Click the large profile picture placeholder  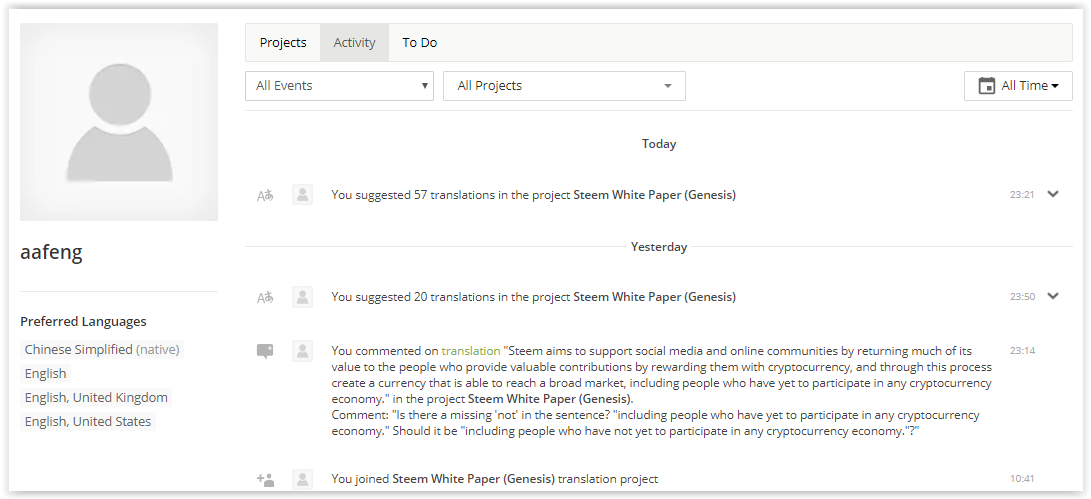[119, 122]
